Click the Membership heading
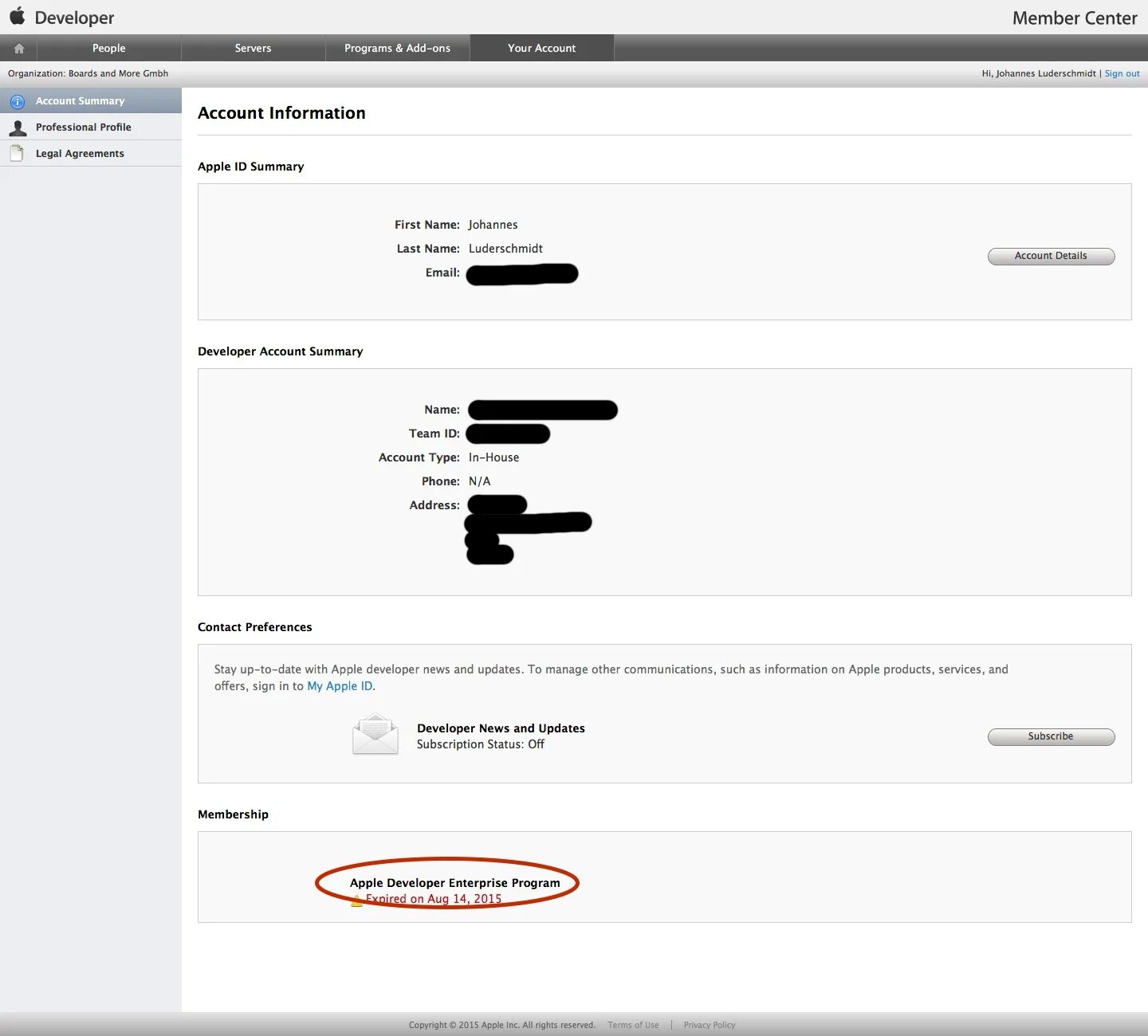Screen dimensions: 1148x1036 (x=233, y=814)
